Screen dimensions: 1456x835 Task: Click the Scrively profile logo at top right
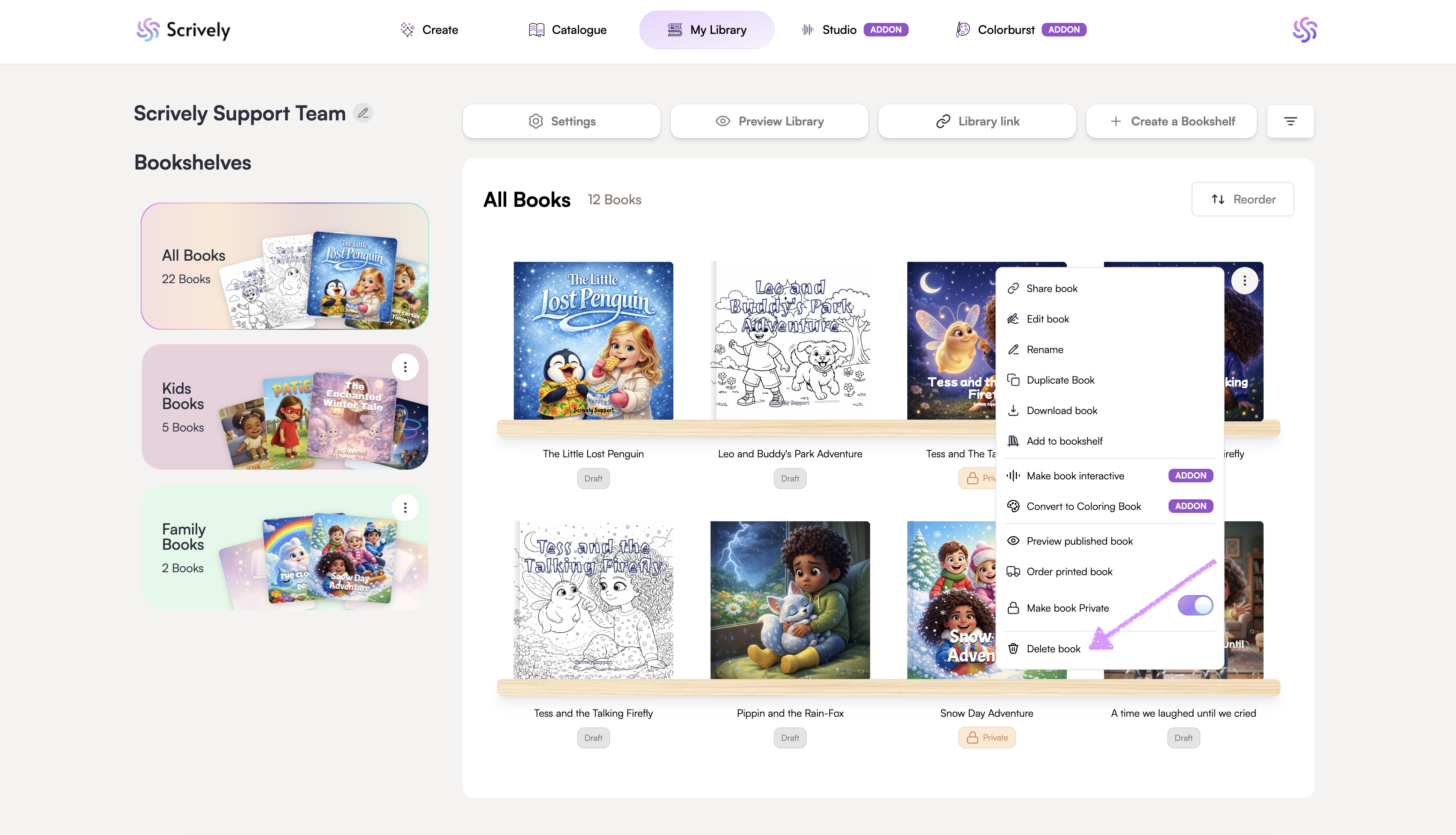tap(1305, 30)
